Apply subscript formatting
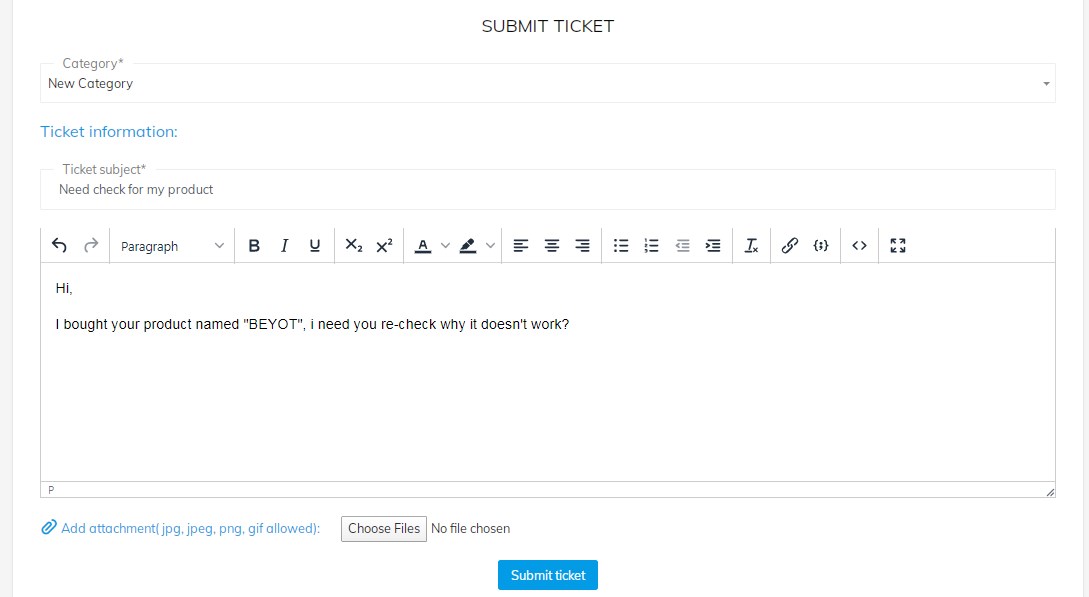Viewport: 1089px width, 597px height. (354, 245)
